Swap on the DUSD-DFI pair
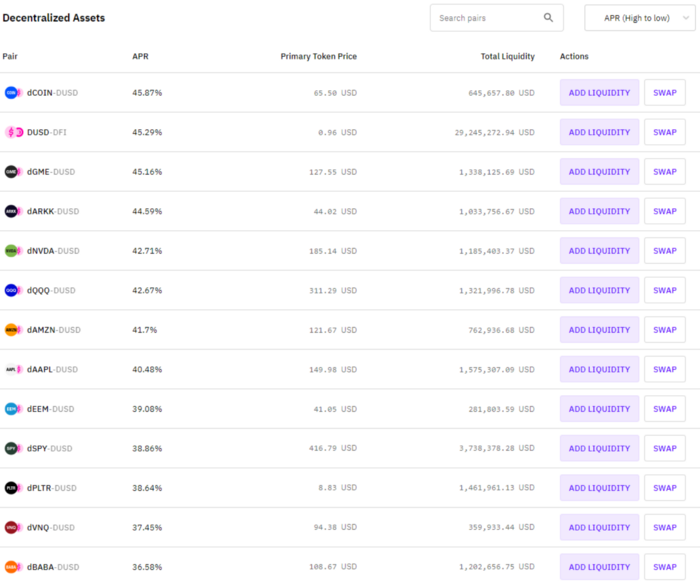700x581 pixels. [665, 132]
